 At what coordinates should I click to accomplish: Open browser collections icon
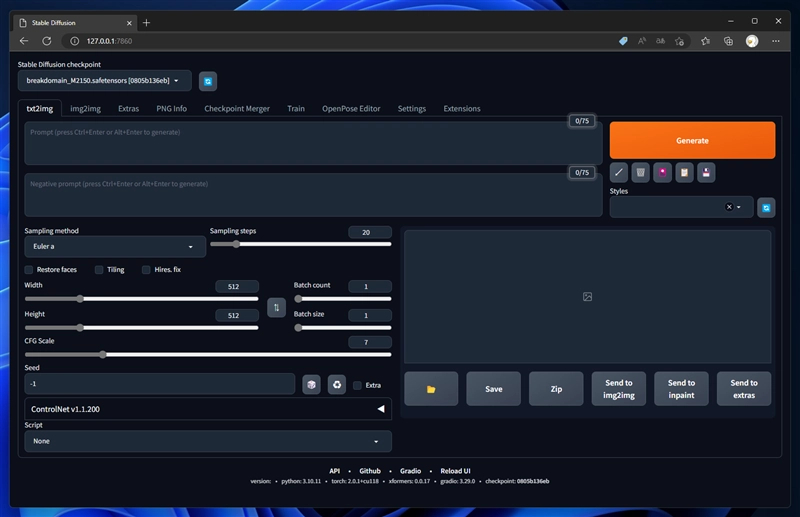(x=728, y=41)
